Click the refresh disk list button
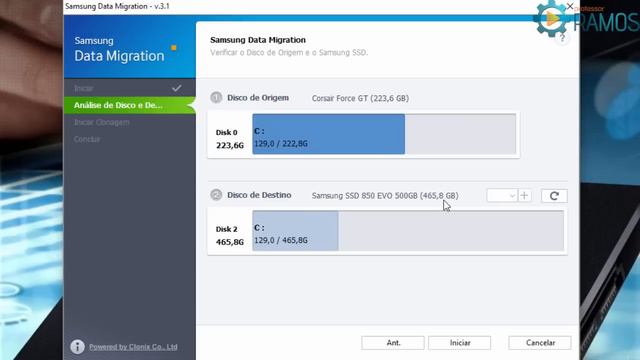Viewport: 640px width, 360px height. (554, 196)
